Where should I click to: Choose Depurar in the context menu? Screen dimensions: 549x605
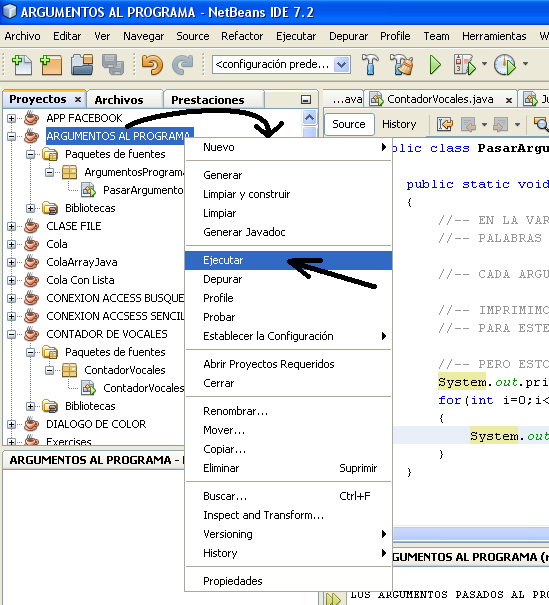tap(289, 279)
